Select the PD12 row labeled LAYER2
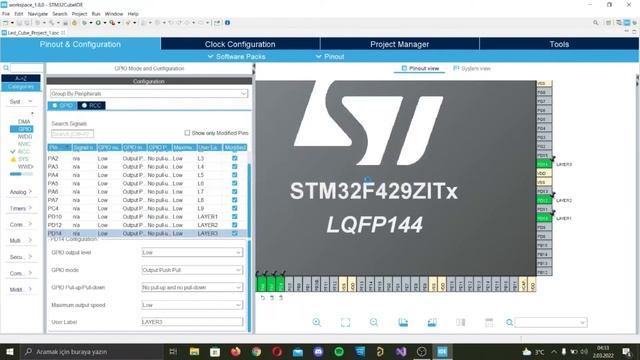The height and width of the screenshot is (360, 640). [x=147, y=225]
